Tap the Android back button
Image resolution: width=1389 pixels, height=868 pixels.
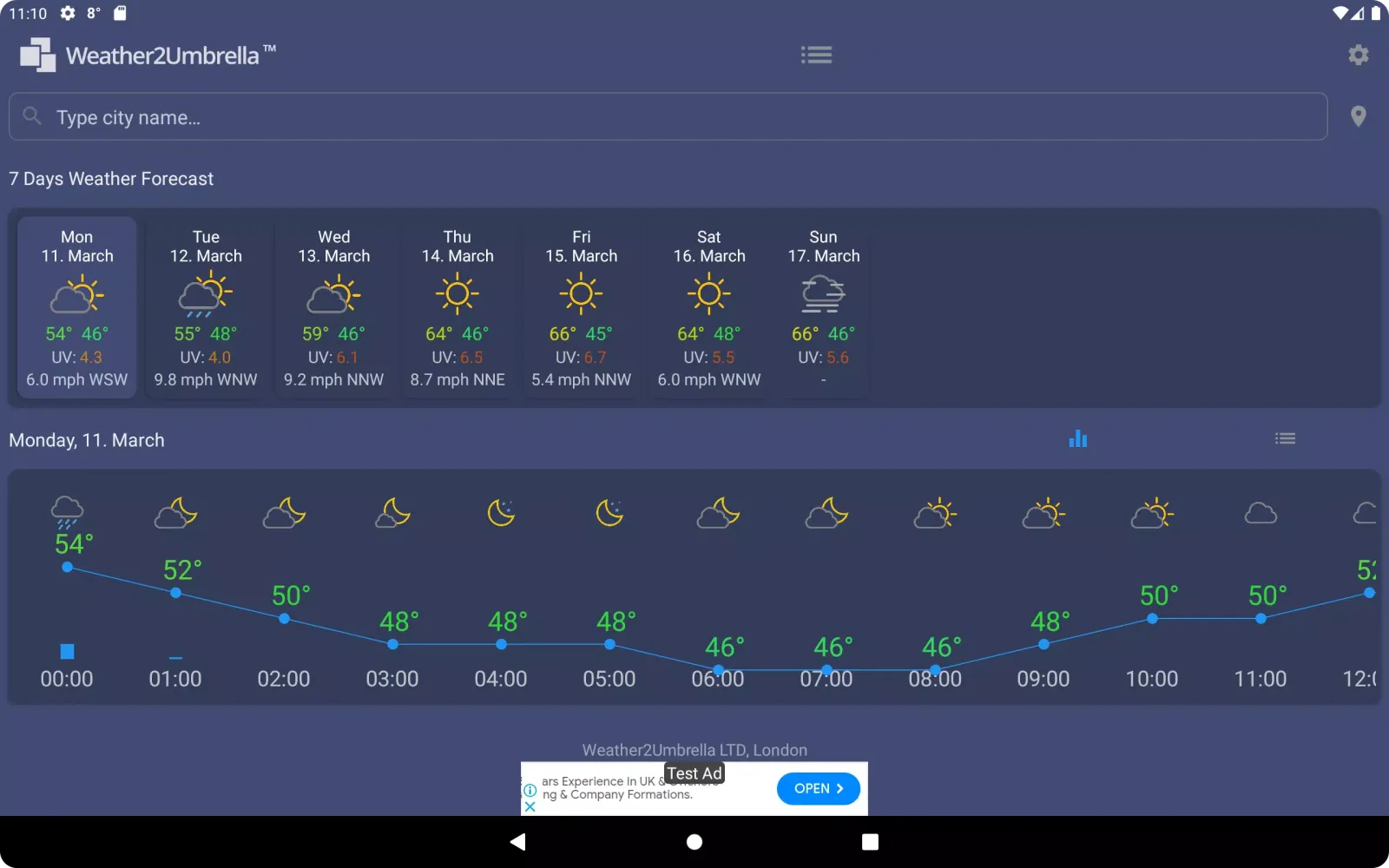click(x=518, y=841)
